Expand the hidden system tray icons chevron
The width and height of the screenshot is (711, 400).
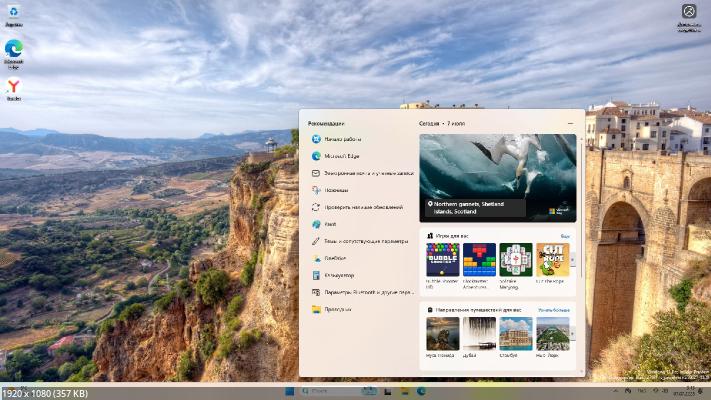615,391
